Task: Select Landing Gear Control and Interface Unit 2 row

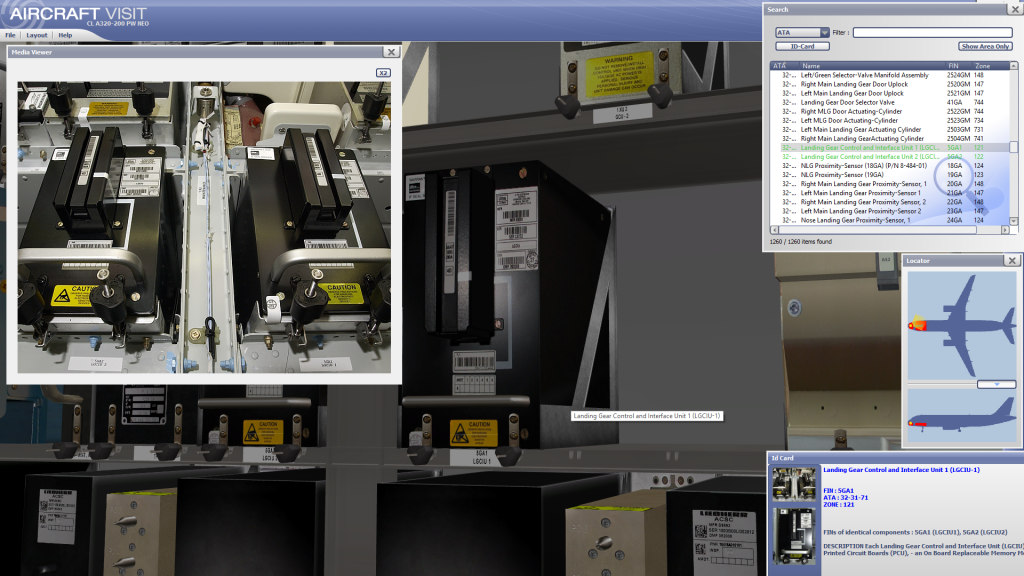Action: (x=869, y=157)
